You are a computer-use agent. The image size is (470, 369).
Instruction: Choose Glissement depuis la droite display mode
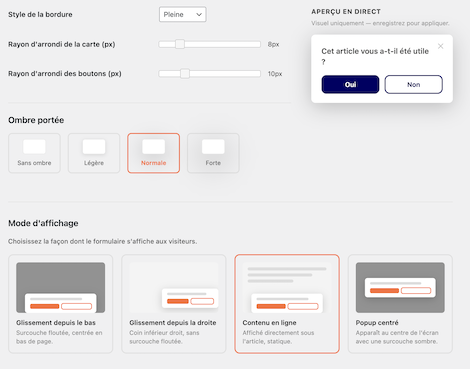point(174,304)
